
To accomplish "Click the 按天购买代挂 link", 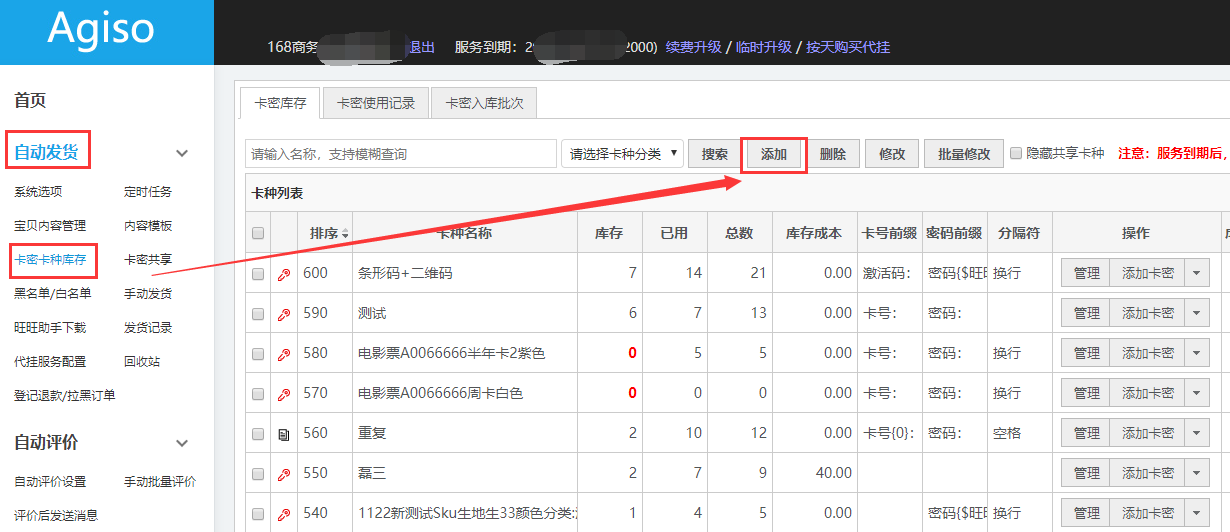I will pos(848,47).
